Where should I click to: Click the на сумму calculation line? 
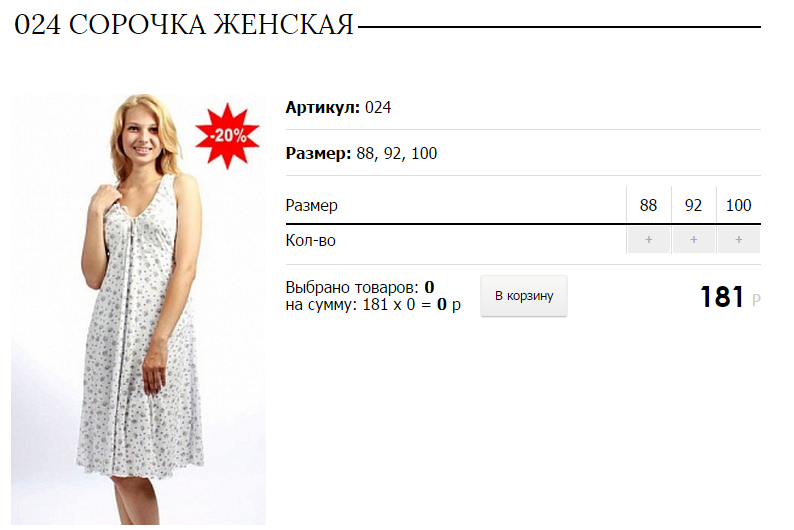[373, 304]
